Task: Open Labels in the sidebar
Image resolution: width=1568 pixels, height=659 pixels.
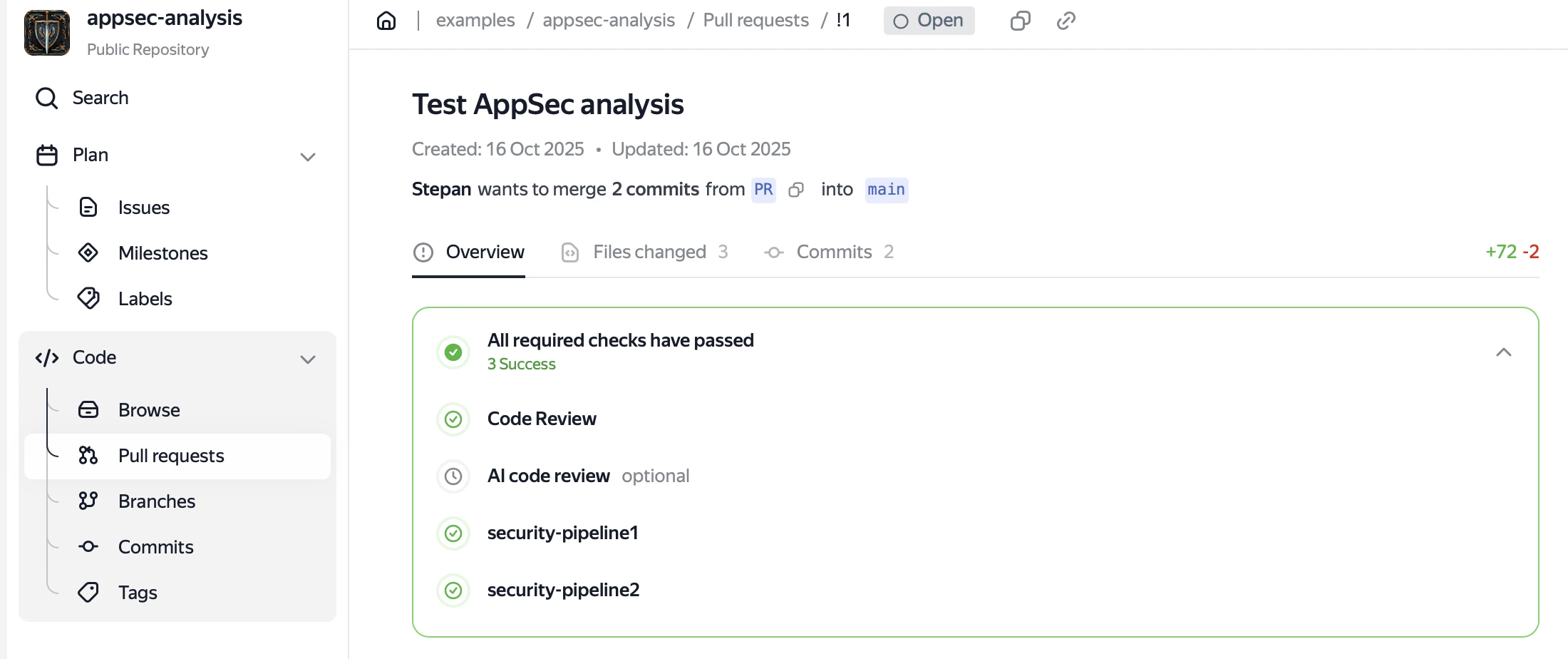Action: 145,299
